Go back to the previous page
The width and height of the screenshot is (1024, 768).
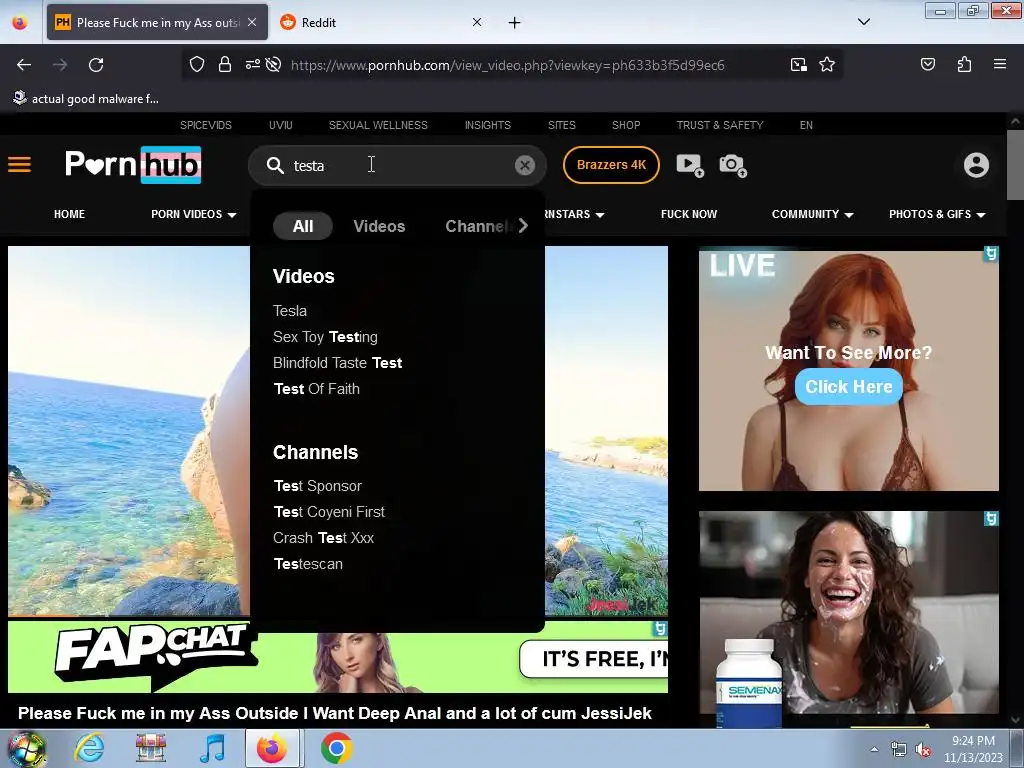24,65
